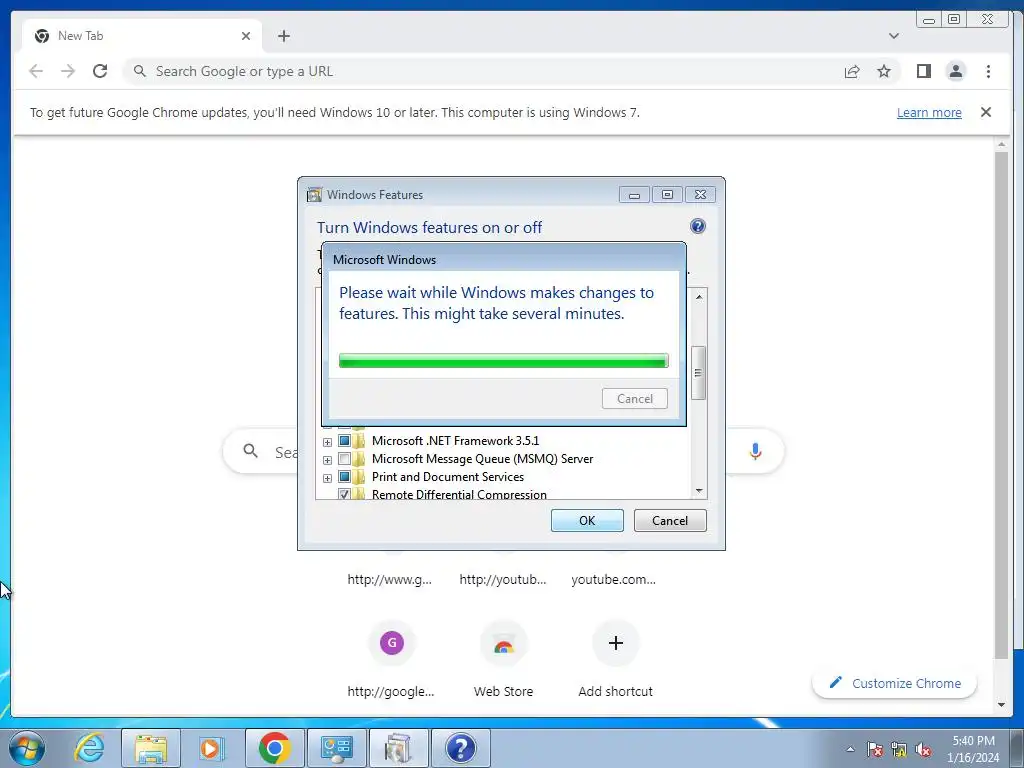Toggle Chrome side panel icon
Screen dimensions: 1024x768
(x=923, y=71)
